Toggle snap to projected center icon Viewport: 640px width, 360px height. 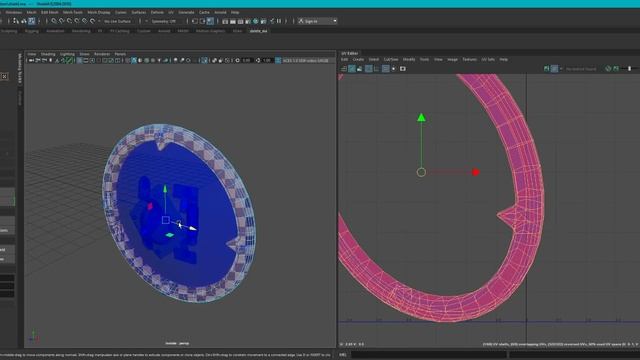[77, 21]
